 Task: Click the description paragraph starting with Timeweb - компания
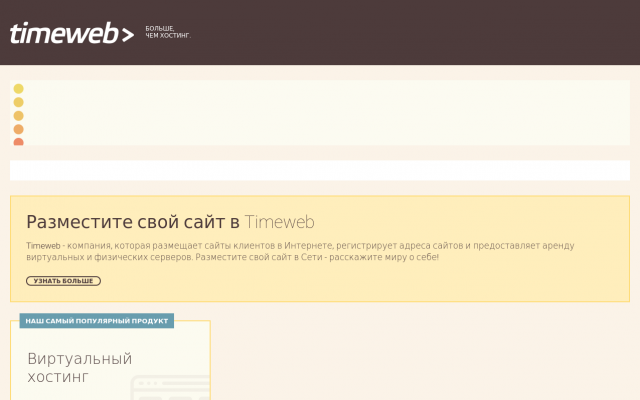(300, 251)
